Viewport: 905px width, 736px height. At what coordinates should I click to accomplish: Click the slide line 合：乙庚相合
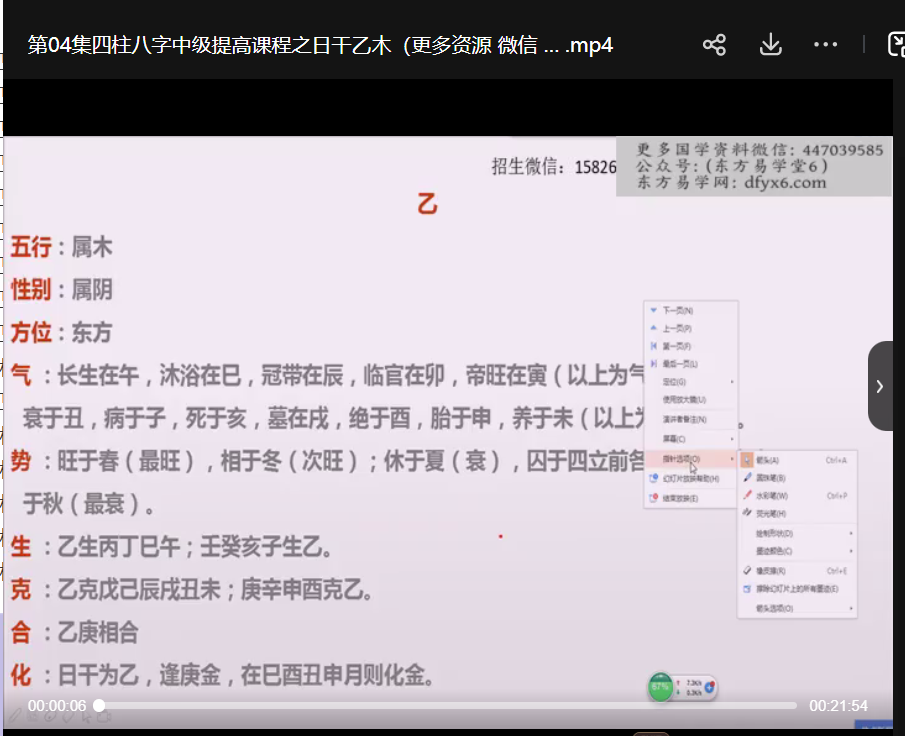[x=74, y=632]
